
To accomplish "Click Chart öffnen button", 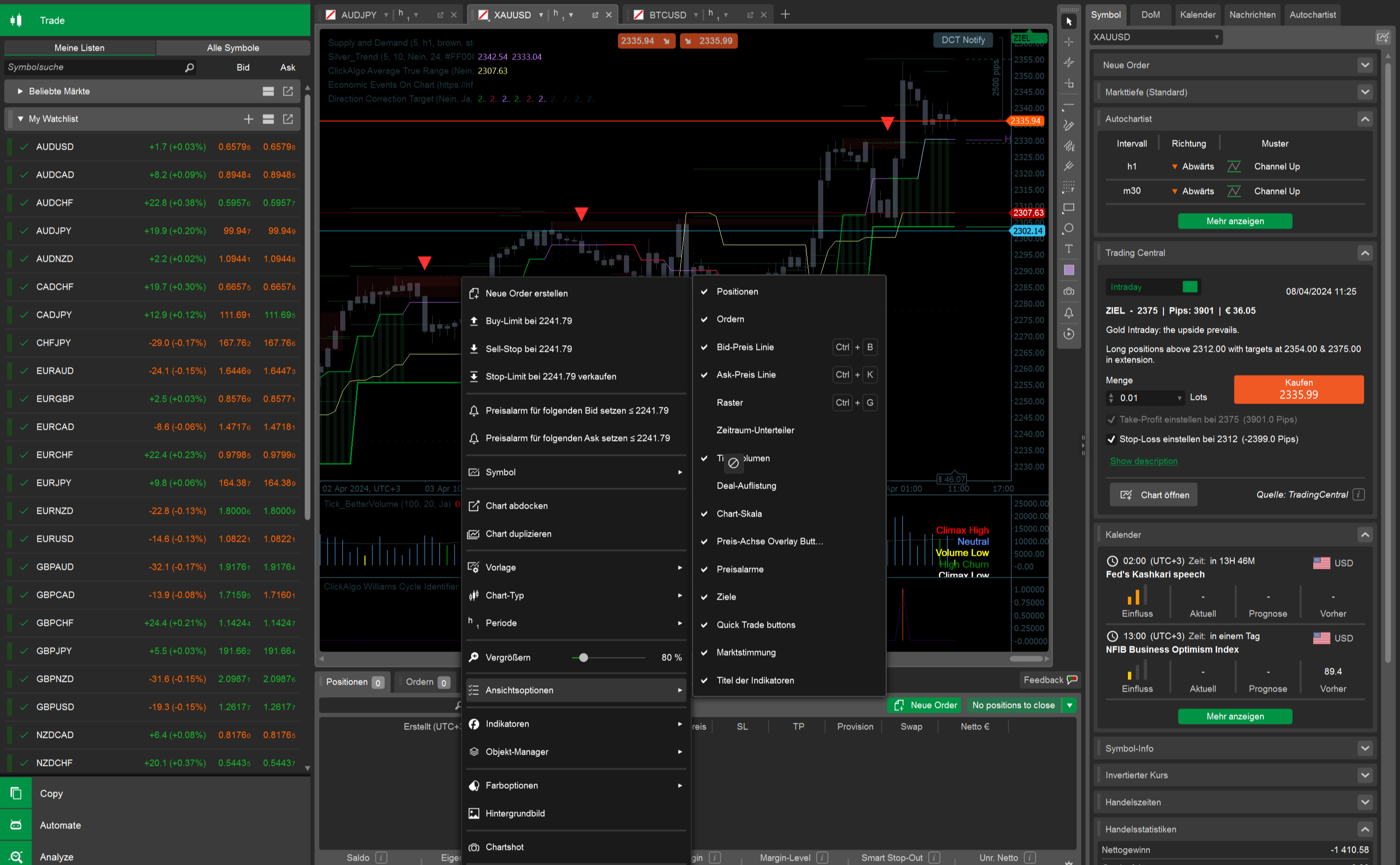I will [1153, 495].
